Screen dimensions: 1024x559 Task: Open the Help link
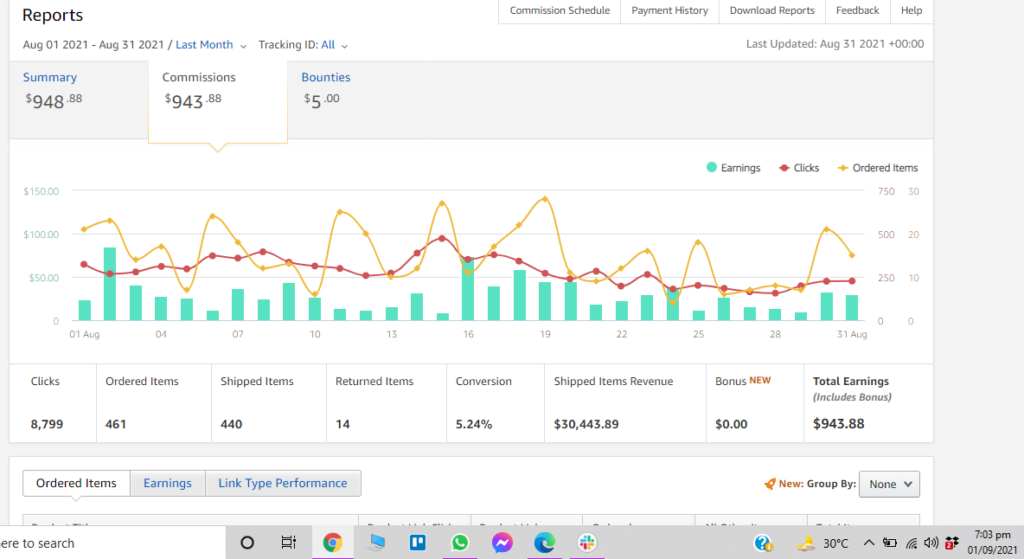pos(911,10)
